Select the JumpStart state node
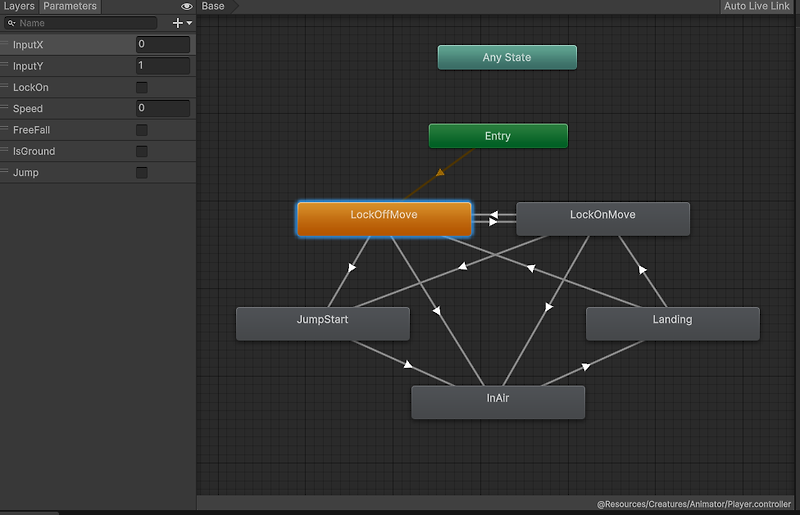 pyautogui.click(x=323, y=324)
